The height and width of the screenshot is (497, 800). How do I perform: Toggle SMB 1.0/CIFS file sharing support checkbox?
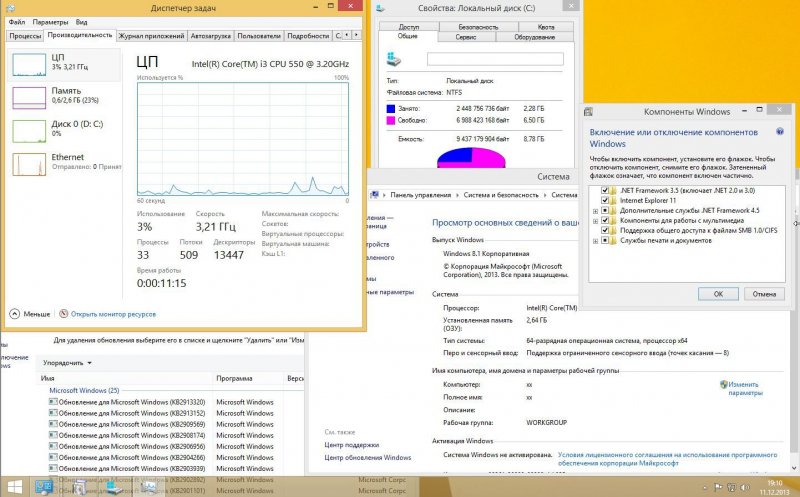[605, 230]
